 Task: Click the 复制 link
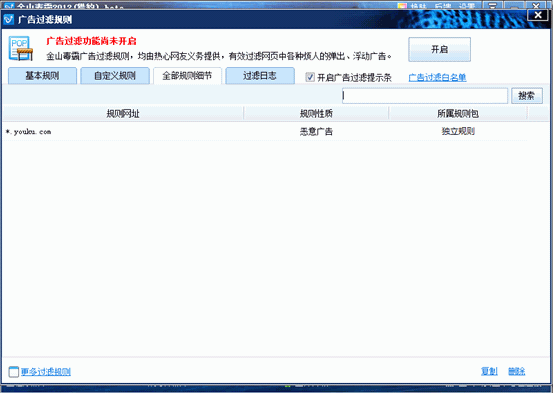click(x=489, y=371)
